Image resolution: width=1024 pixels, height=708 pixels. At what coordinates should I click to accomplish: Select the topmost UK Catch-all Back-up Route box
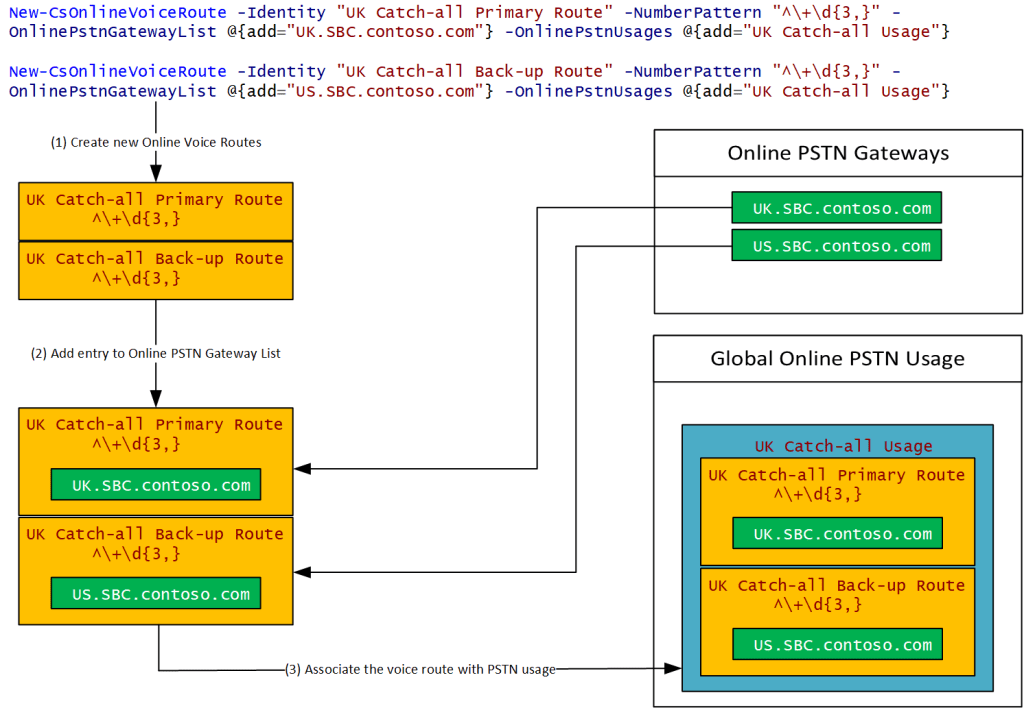point(155,270)
